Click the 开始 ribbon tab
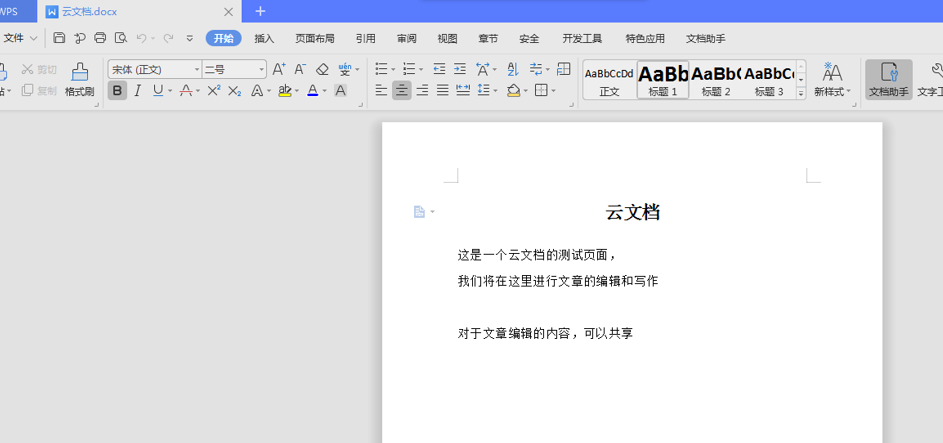 (224, 38)
